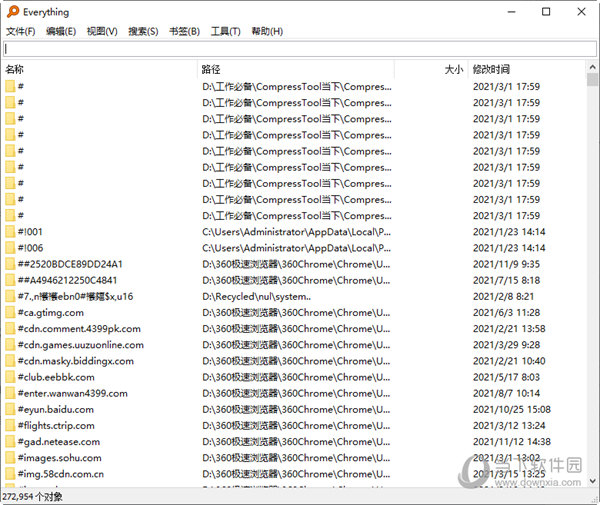Select the #!006 folder name
The width and height of the screenshot is (600, 505).
tap(30, 248)
